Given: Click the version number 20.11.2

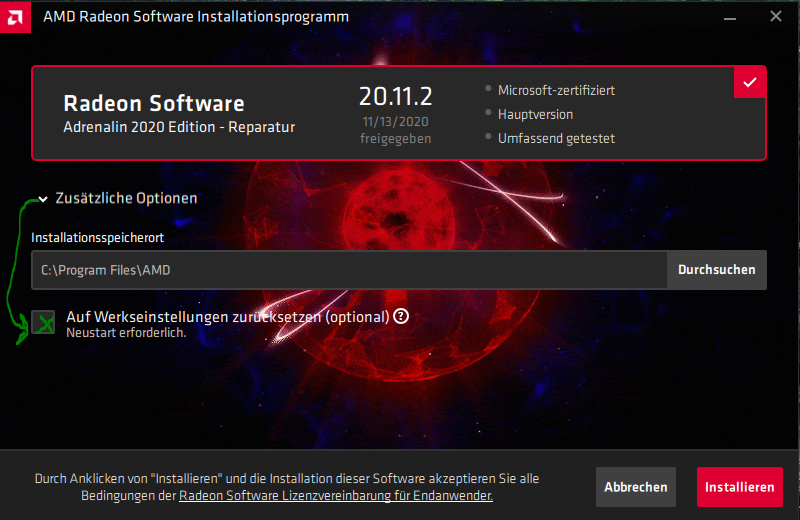Looking at the screenshot, I should coord(395,96).
